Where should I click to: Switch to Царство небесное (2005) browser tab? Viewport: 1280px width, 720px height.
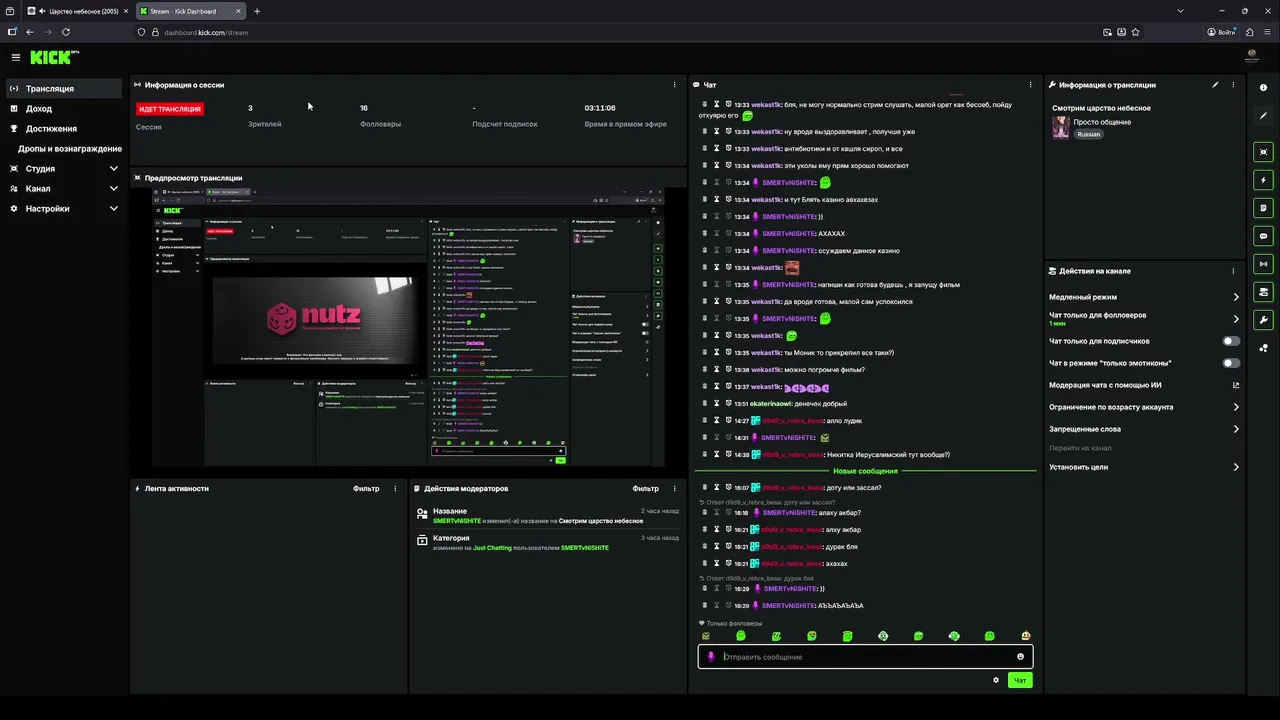coord(78,11)
